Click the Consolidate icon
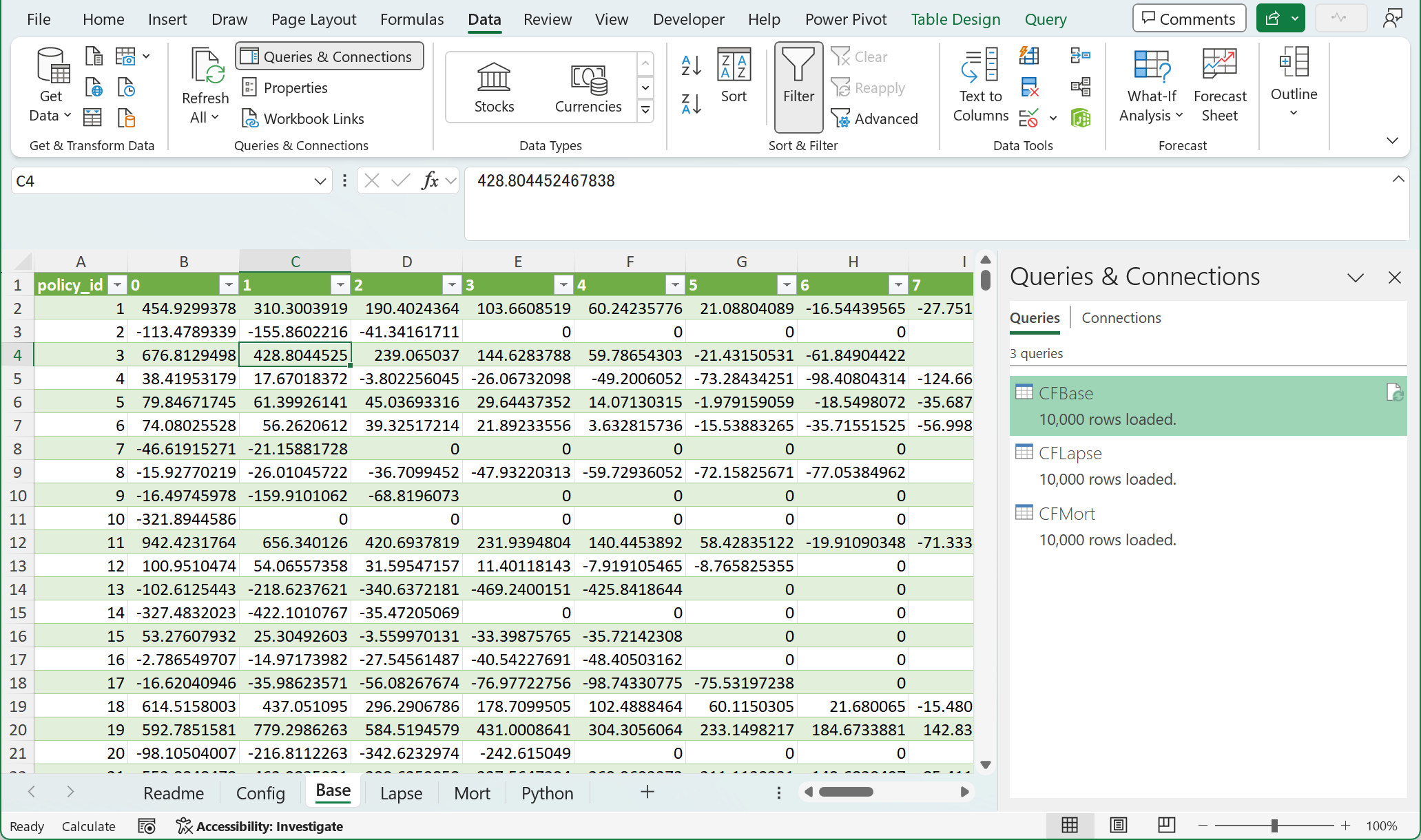This screenshot has height=840, width=1421. (1080, 55)
